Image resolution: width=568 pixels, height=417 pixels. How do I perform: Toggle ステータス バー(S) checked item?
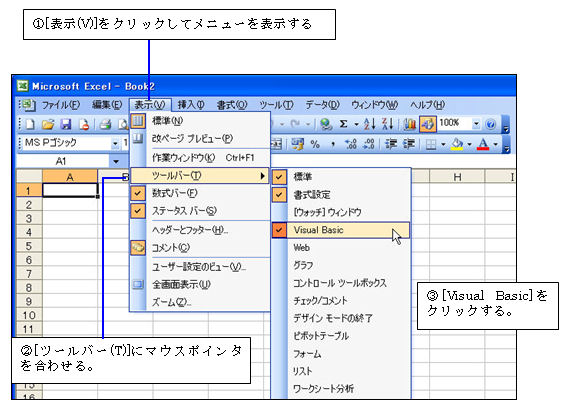point(200,211)
